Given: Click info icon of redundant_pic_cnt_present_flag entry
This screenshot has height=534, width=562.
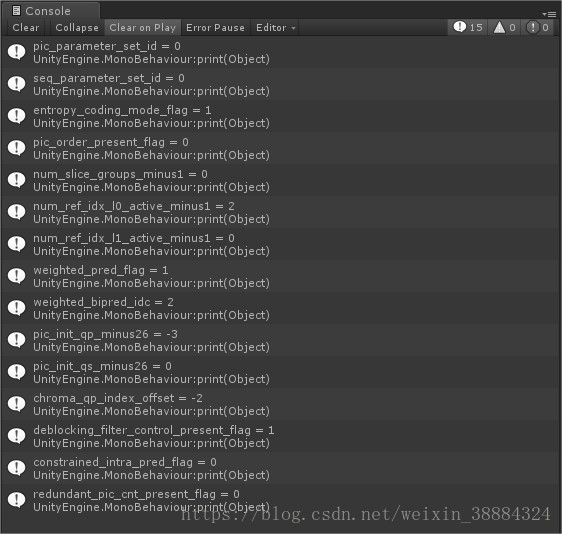Looking at the screenshot, I should tap(16, 500).
